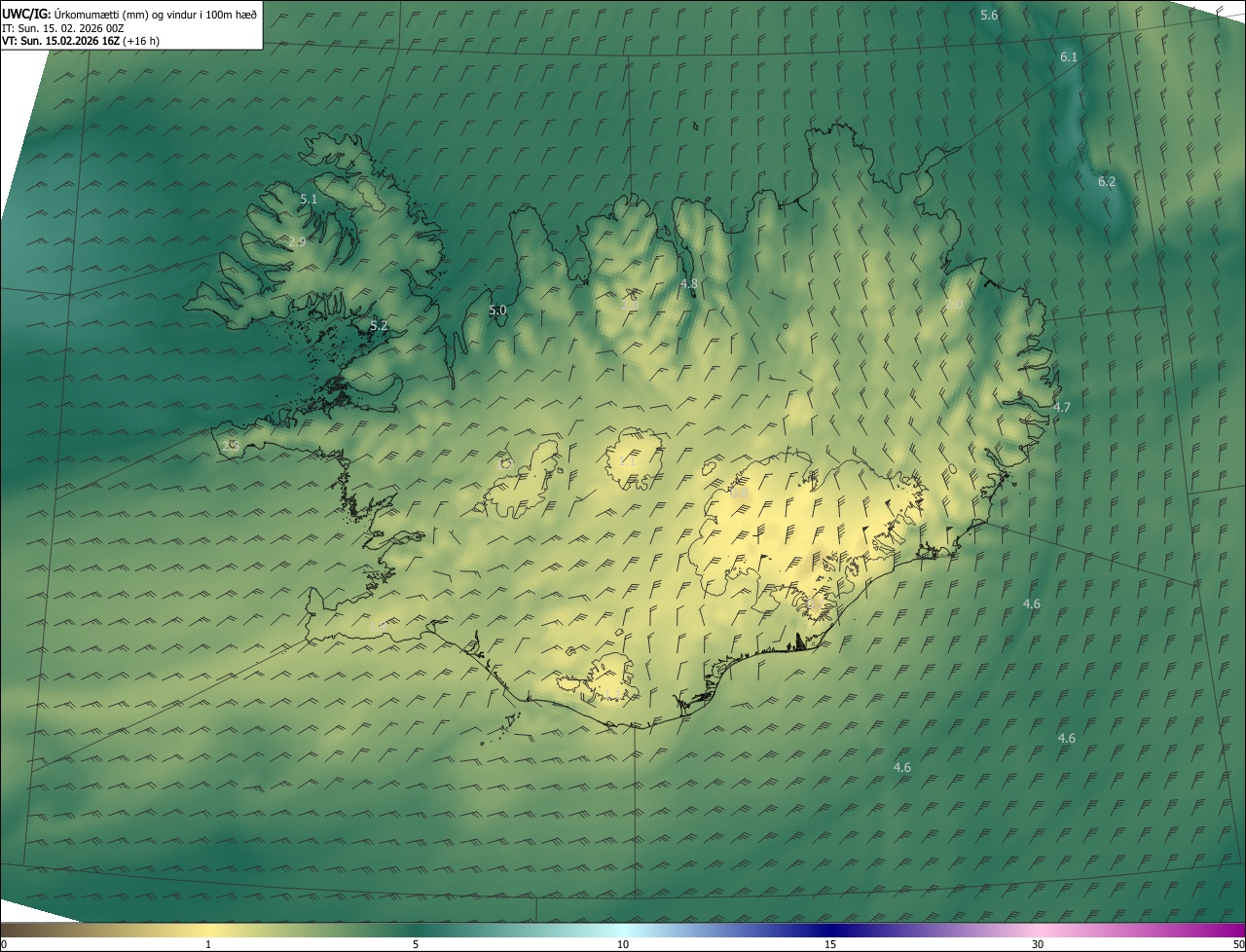Click the 4.7 value on the east coast
1246x952 pixels.
pyautogui.click(x=1061, y=408)
